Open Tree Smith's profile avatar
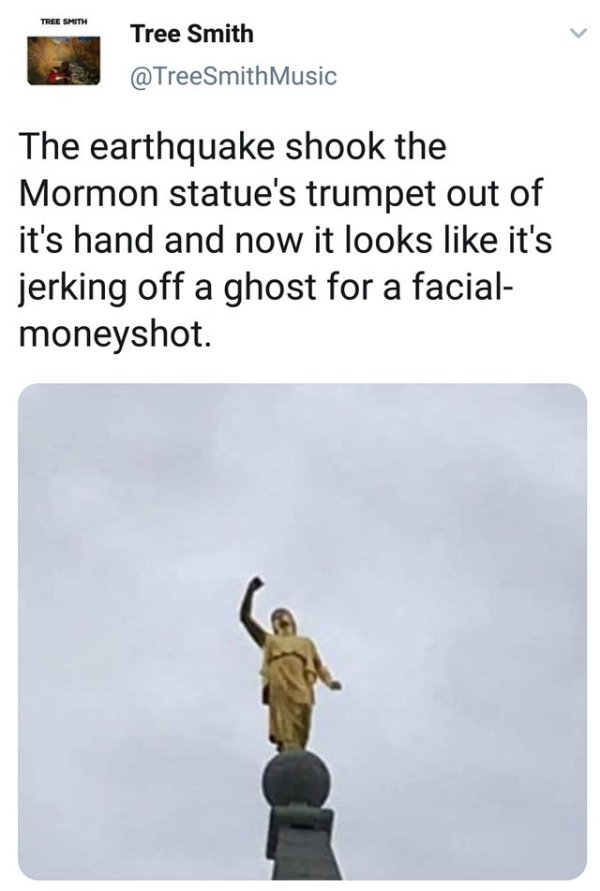Viewport: 600px width, 891px height. click(x=64, y=61)
